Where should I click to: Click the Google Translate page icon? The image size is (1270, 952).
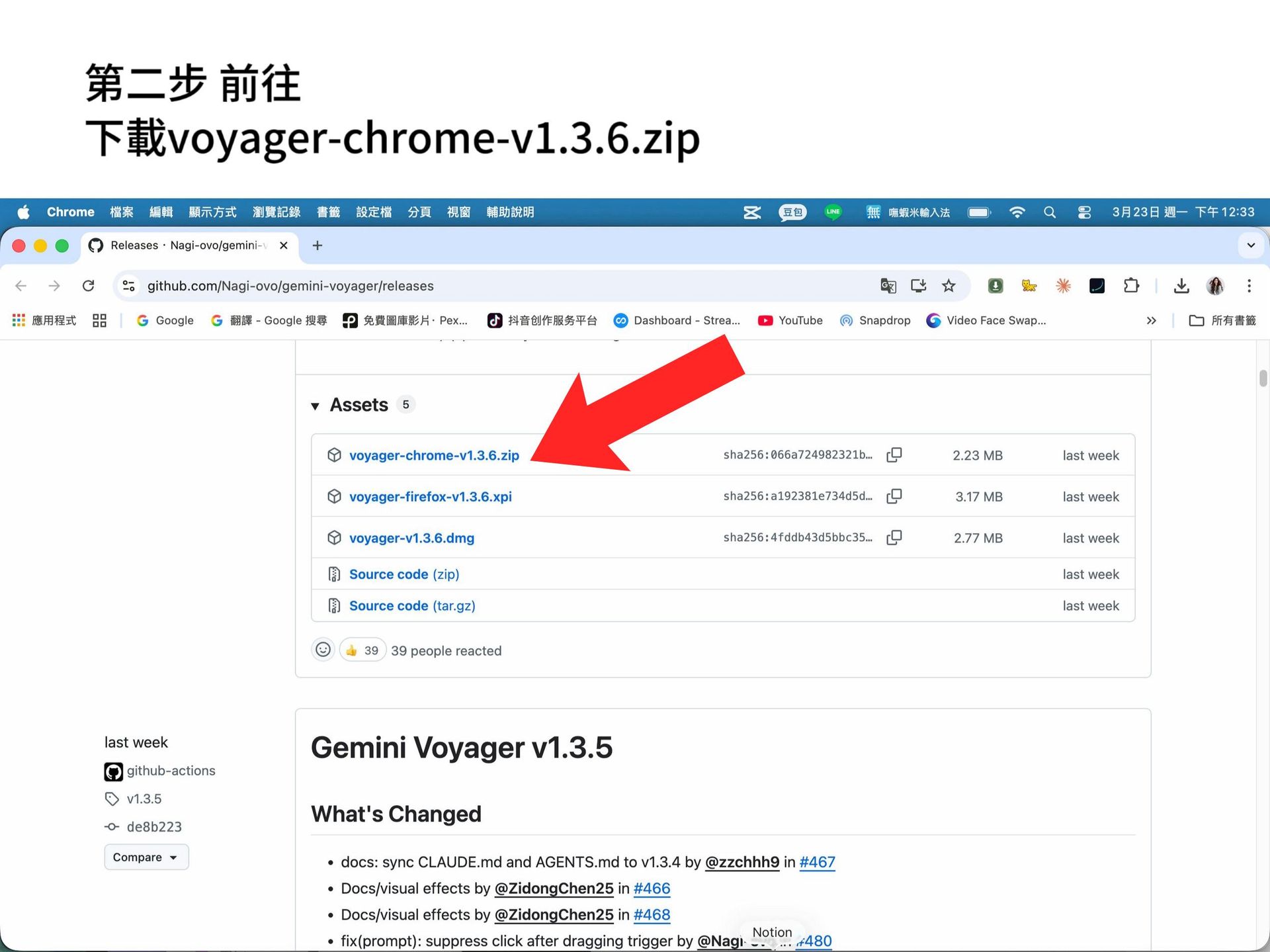[x=888, y=286]
